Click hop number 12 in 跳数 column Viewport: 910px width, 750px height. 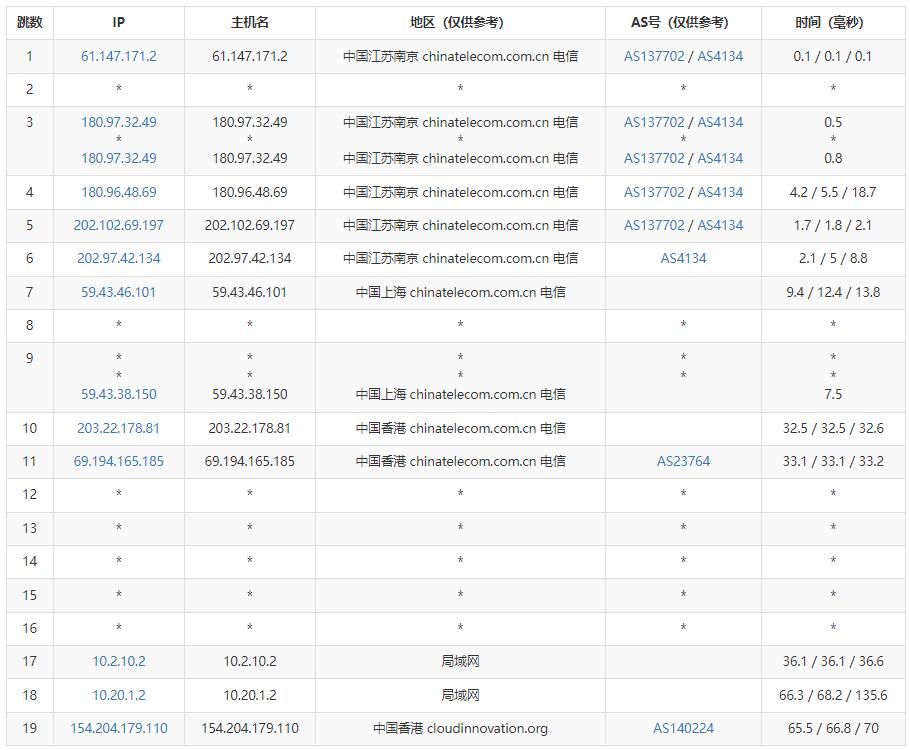(x=30, y=494)
